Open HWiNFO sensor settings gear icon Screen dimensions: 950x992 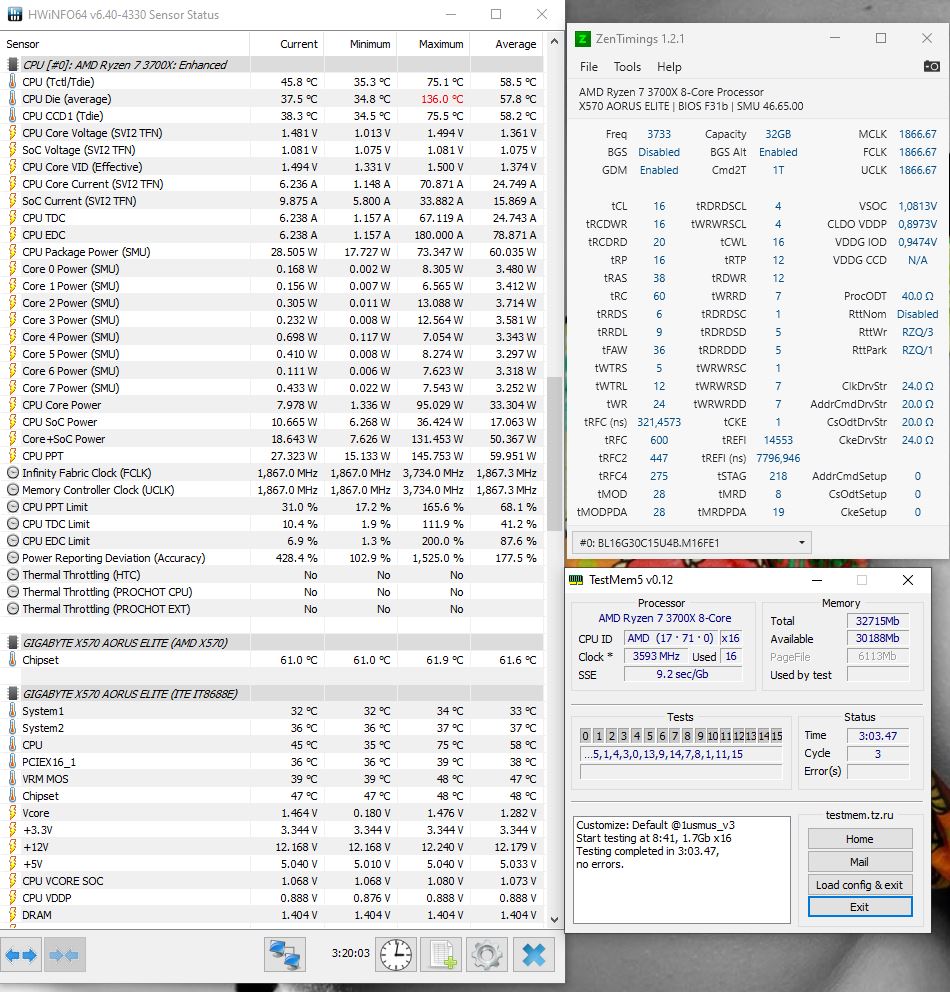[486, 955]
